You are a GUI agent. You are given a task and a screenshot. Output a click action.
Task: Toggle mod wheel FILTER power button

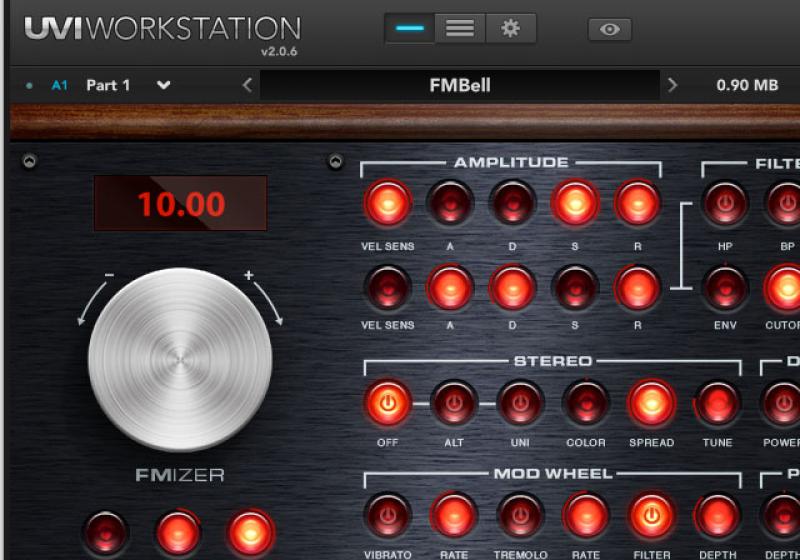point(651,515)
